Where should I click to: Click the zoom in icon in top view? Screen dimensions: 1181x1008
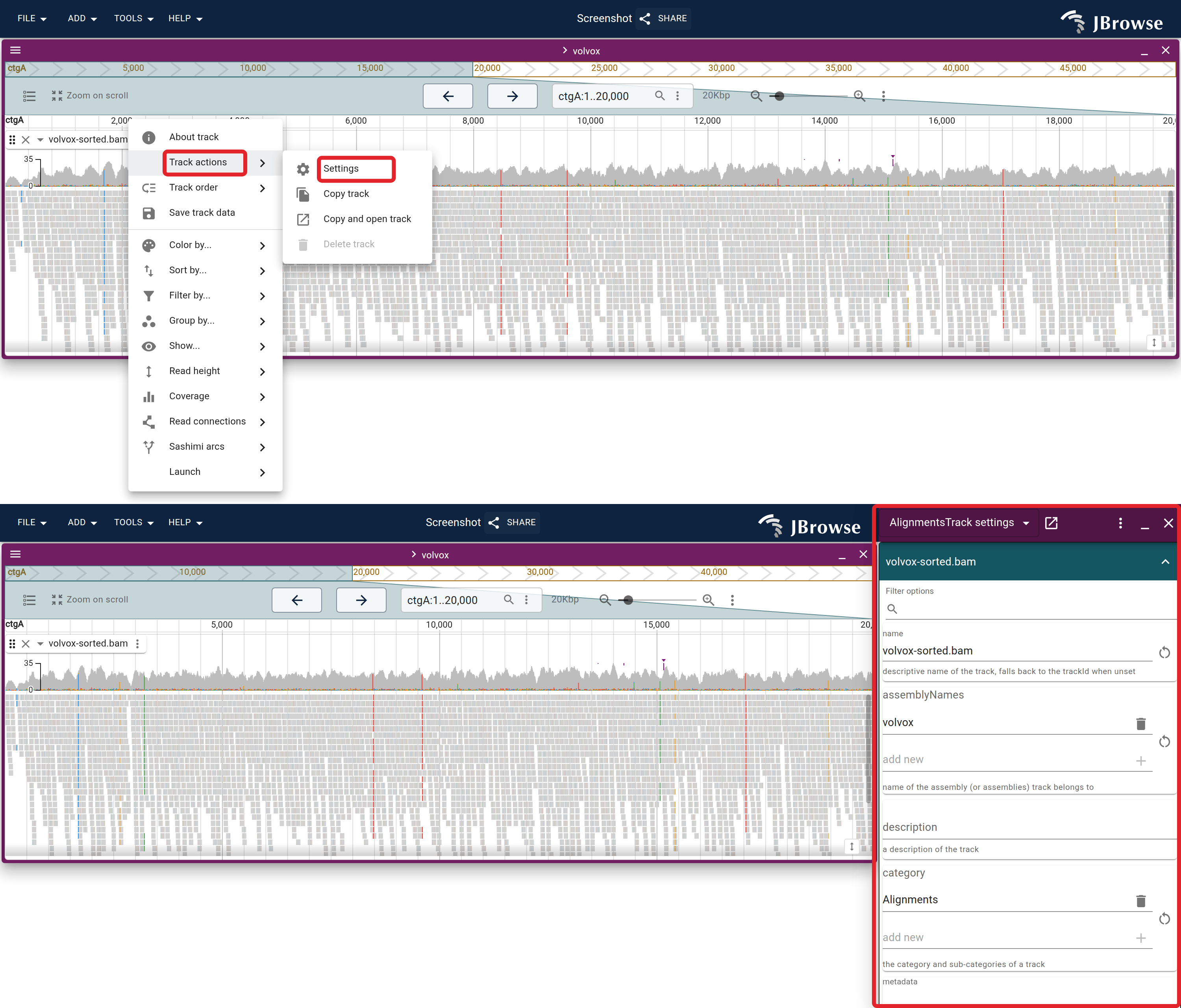point(859,96)
